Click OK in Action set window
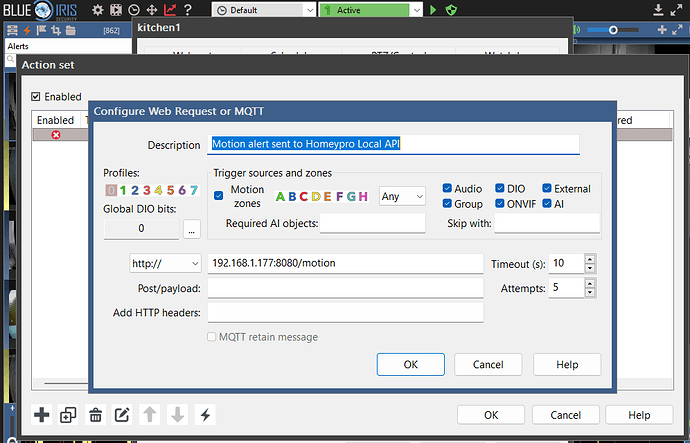 (491, 415)
